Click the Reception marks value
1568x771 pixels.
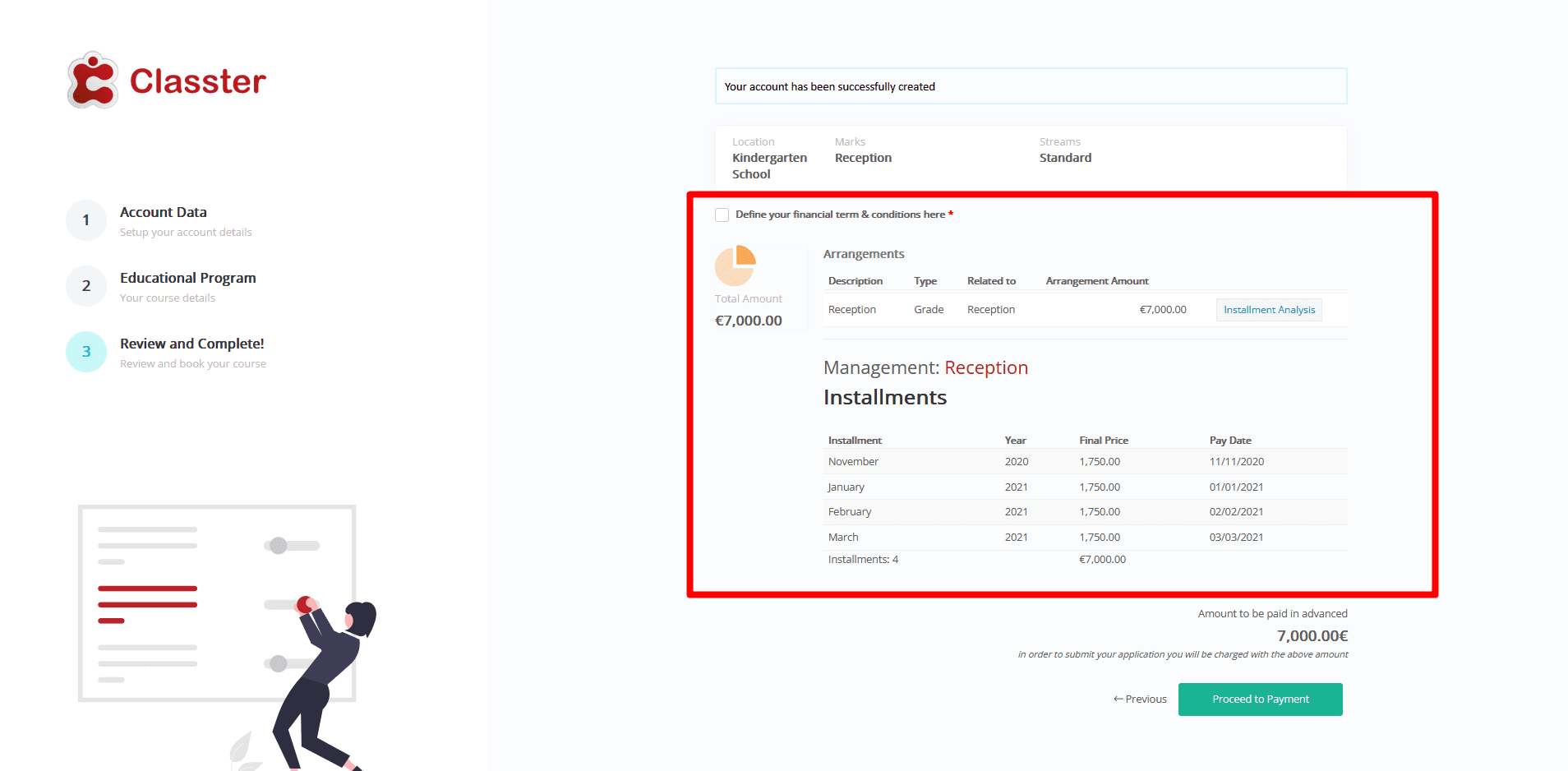pos(863,158)
